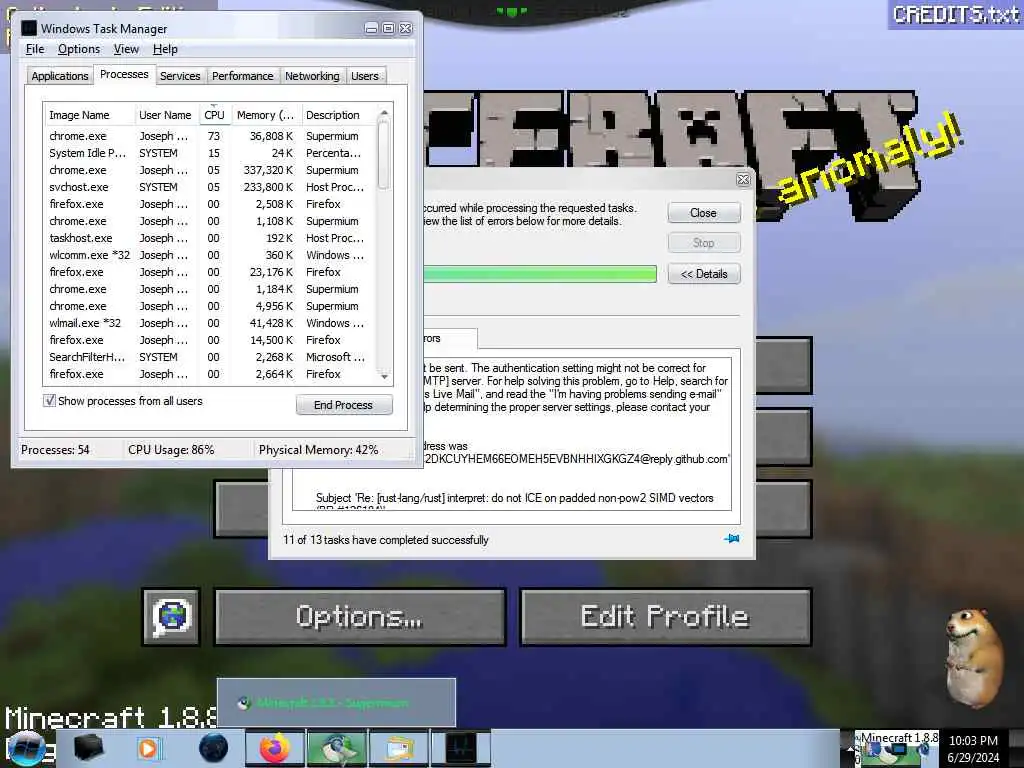Click the pin icon in mail error dialog

(x=731, y=539)
